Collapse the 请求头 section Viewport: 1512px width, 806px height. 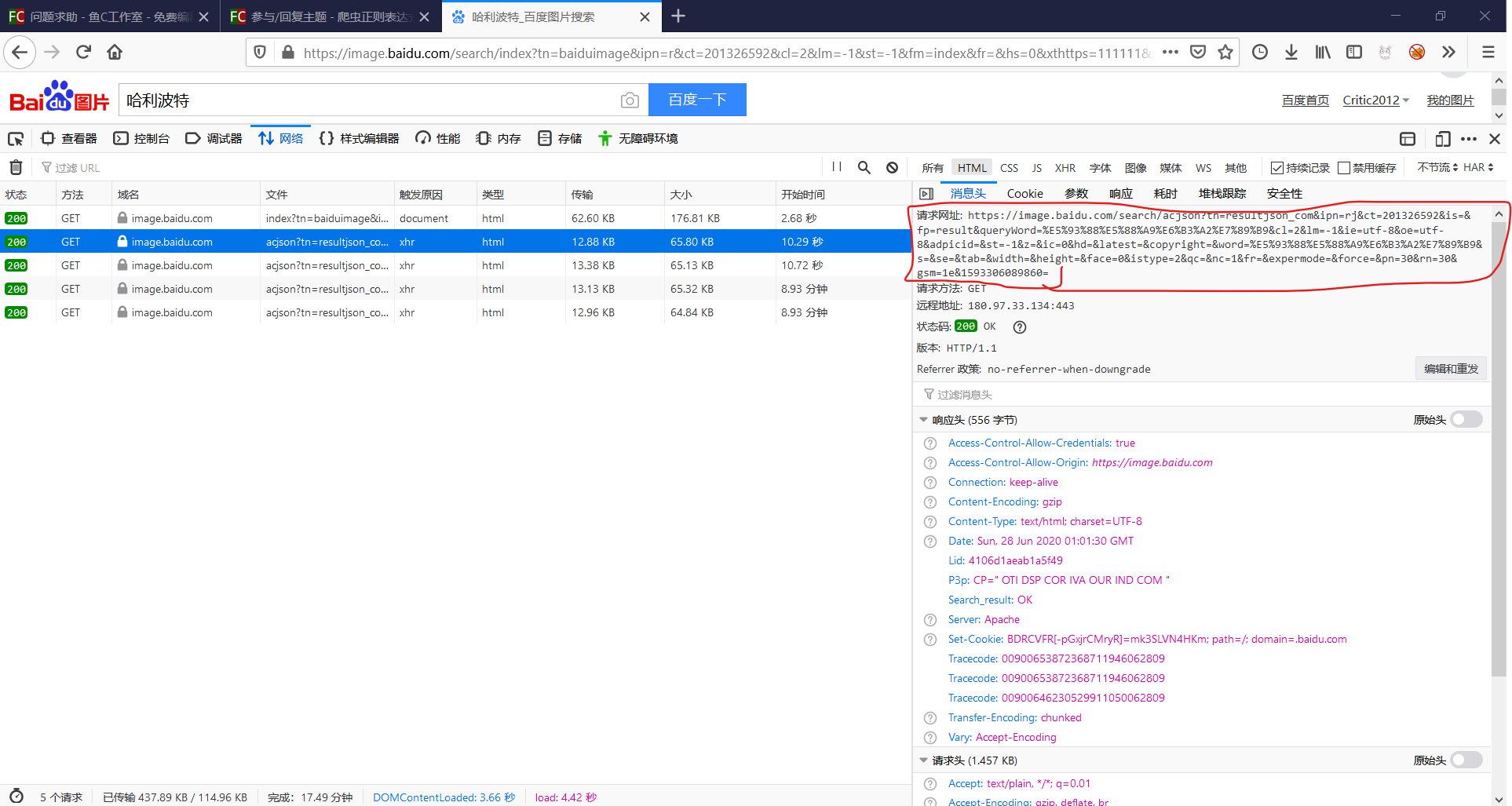pyautogui.click(x=924, y=760)
